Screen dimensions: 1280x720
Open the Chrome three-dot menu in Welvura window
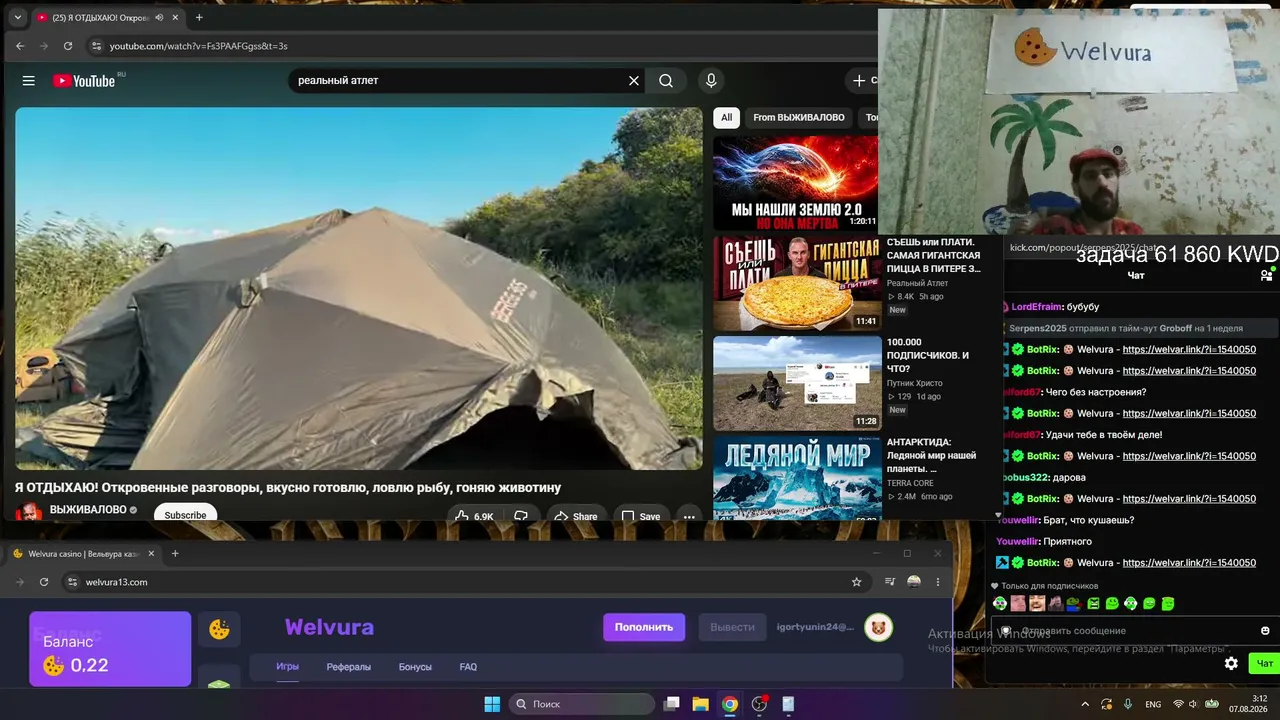[x=937, y=582]
